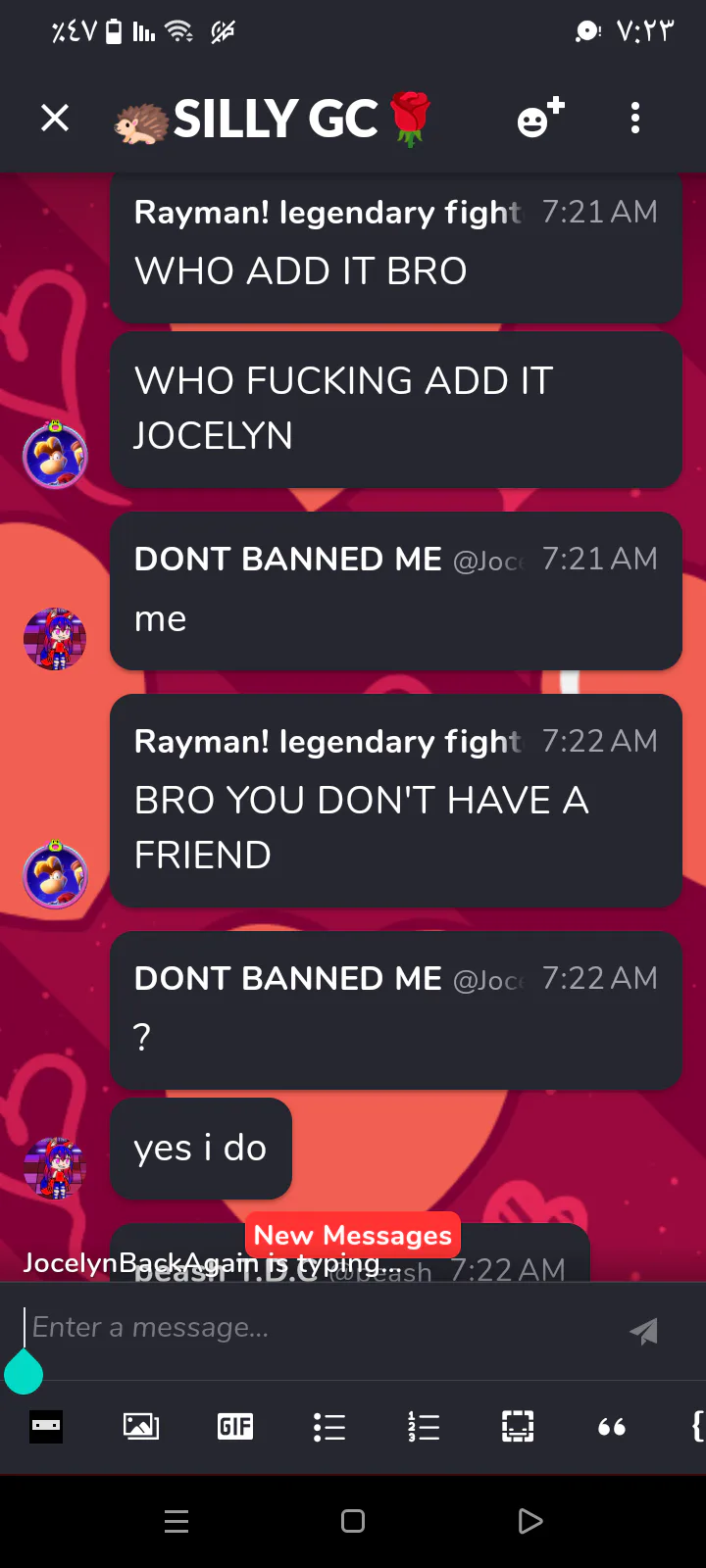Tap the send message paper plane
The height and width of the screenshot is (1568, 706).
[x=643, y=1331]
